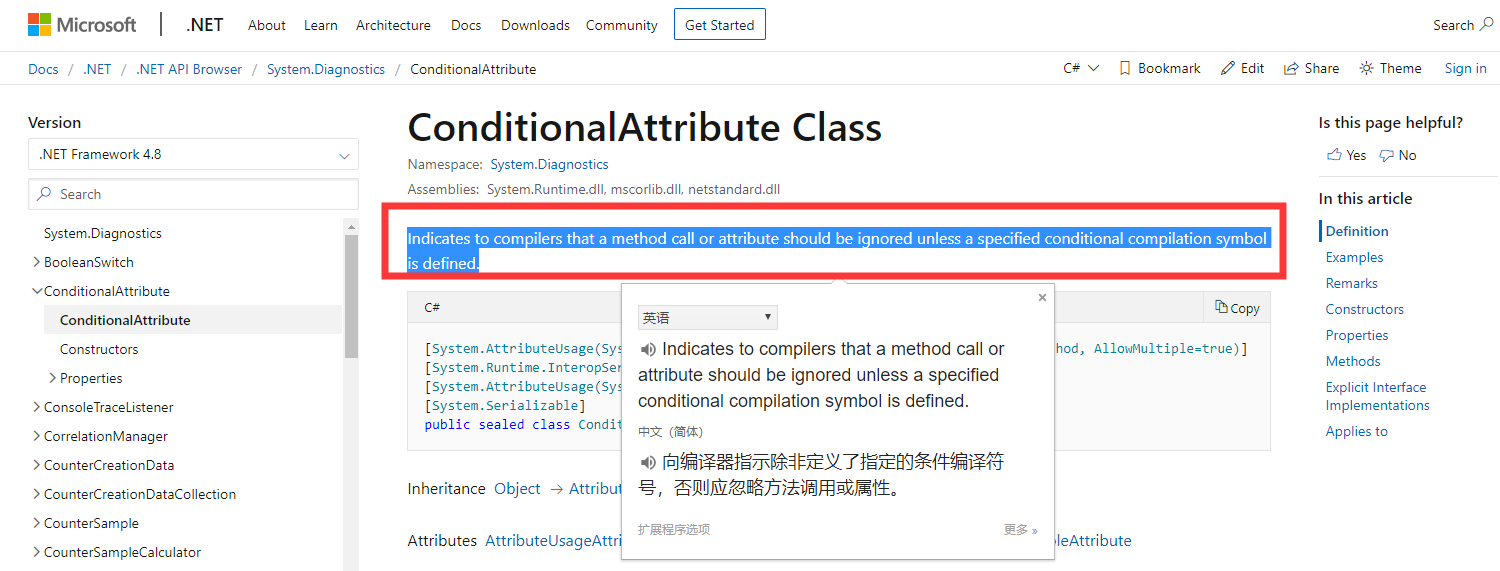Viewport: 1500px width, 571px height.
Task: Open the source language dropdown 英语
Action: pos(707,317)
